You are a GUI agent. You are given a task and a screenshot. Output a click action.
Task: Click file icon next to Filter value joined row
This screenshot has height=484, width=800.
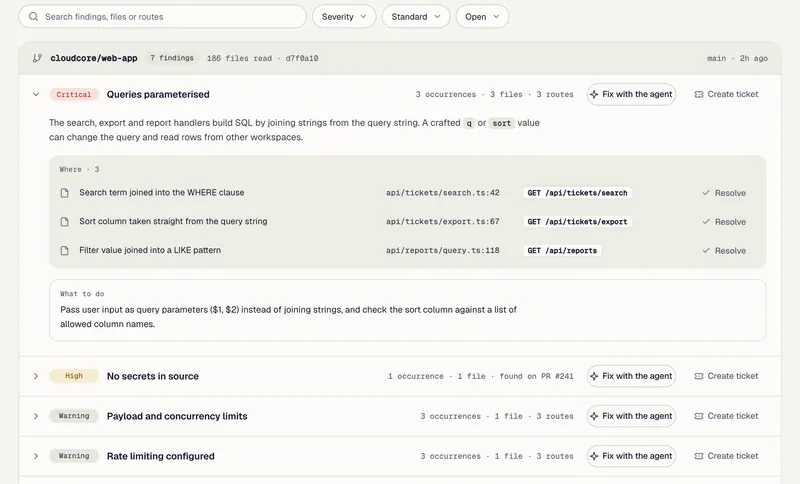tap(65, 250)
